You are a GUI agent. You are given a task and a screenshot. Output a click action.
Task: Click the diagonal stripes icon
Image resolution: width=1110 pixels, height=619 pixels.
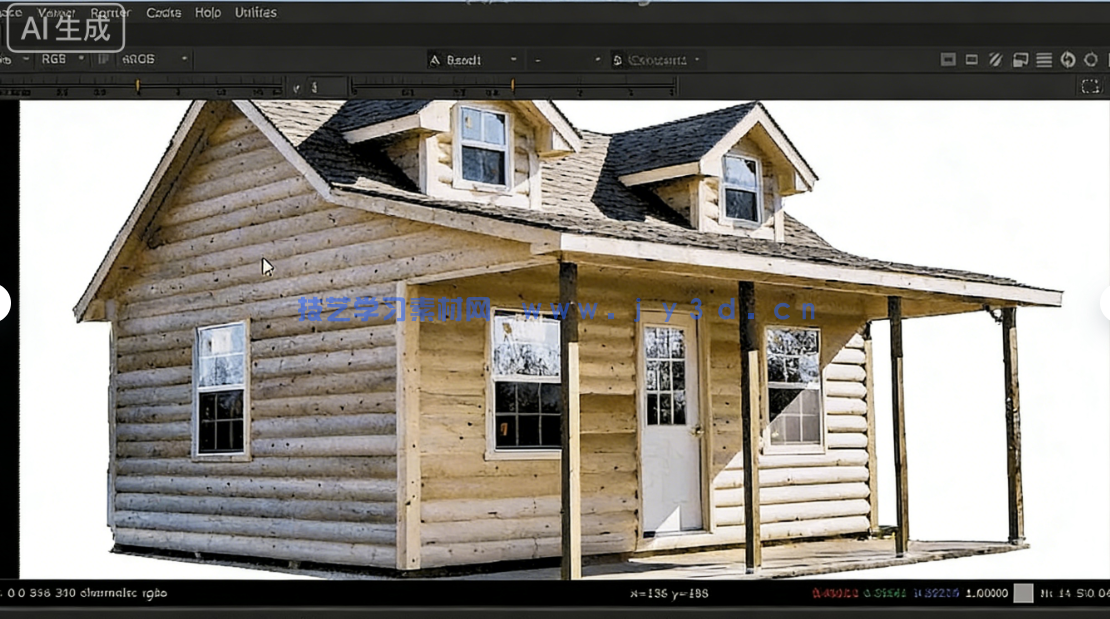pos(995,60)
